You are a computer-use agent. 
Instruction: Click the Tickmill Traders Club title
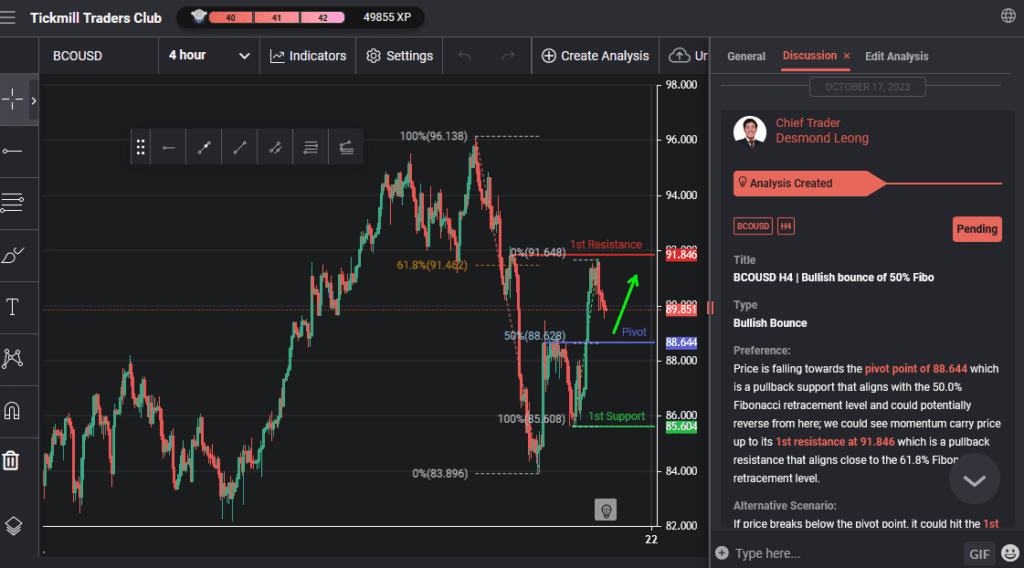point(96,18)
